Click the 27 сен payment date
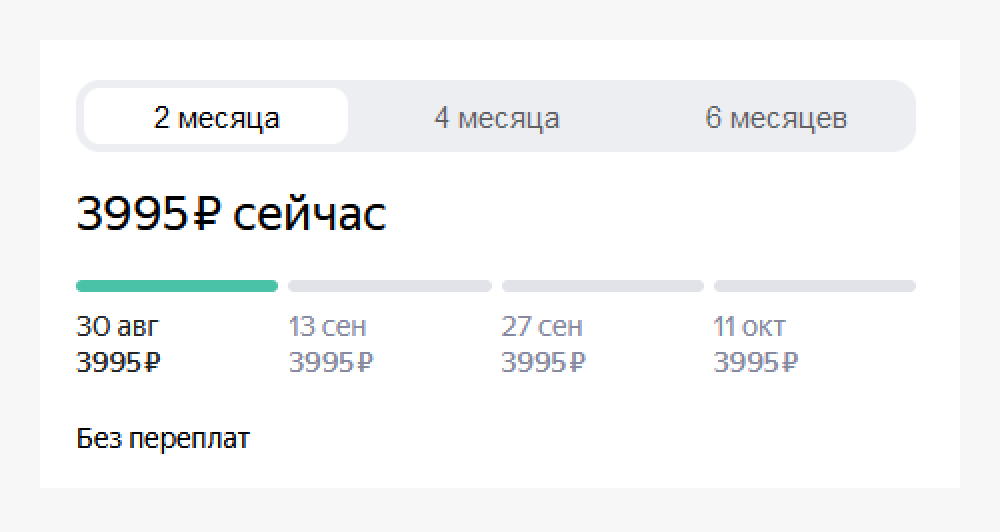This screenshot has width=1000, height=532. click(541, 327)
